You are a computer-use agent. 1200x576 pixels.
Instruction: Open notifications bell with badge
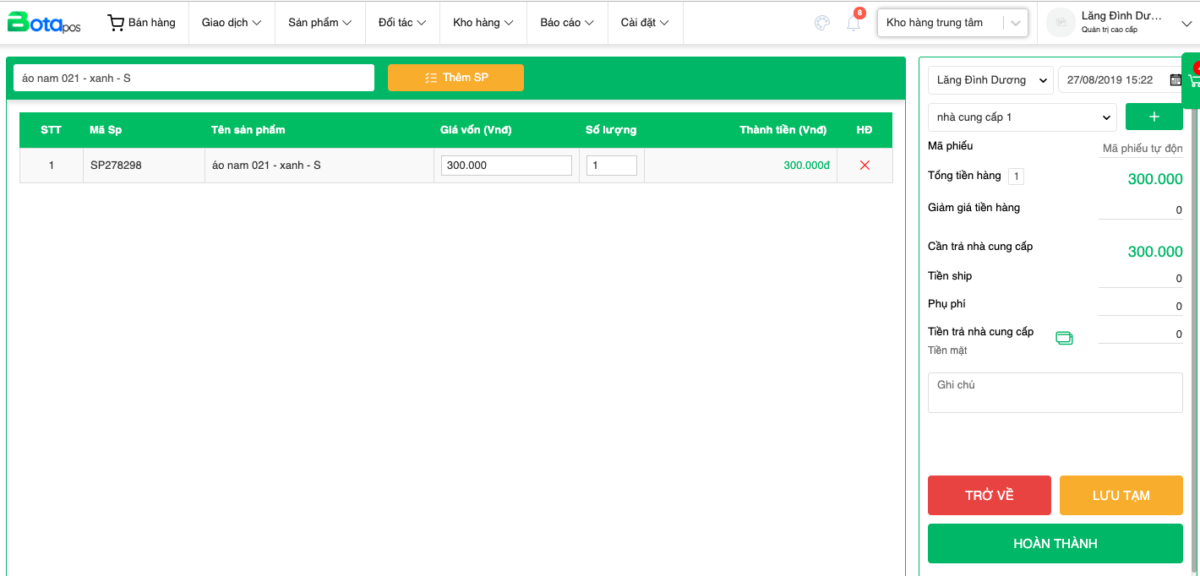[x=854, y=22]
